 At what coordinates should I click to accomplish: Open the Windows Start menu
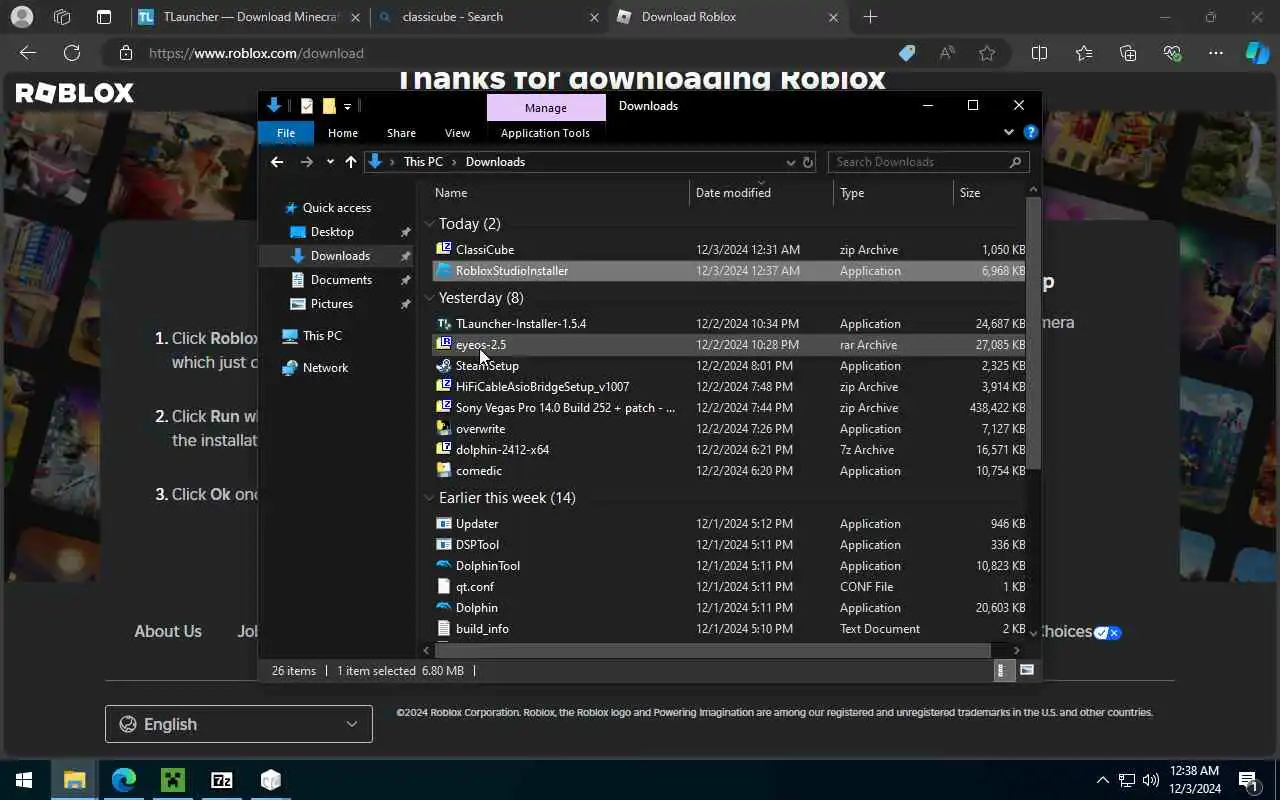[x=24, y=780]
